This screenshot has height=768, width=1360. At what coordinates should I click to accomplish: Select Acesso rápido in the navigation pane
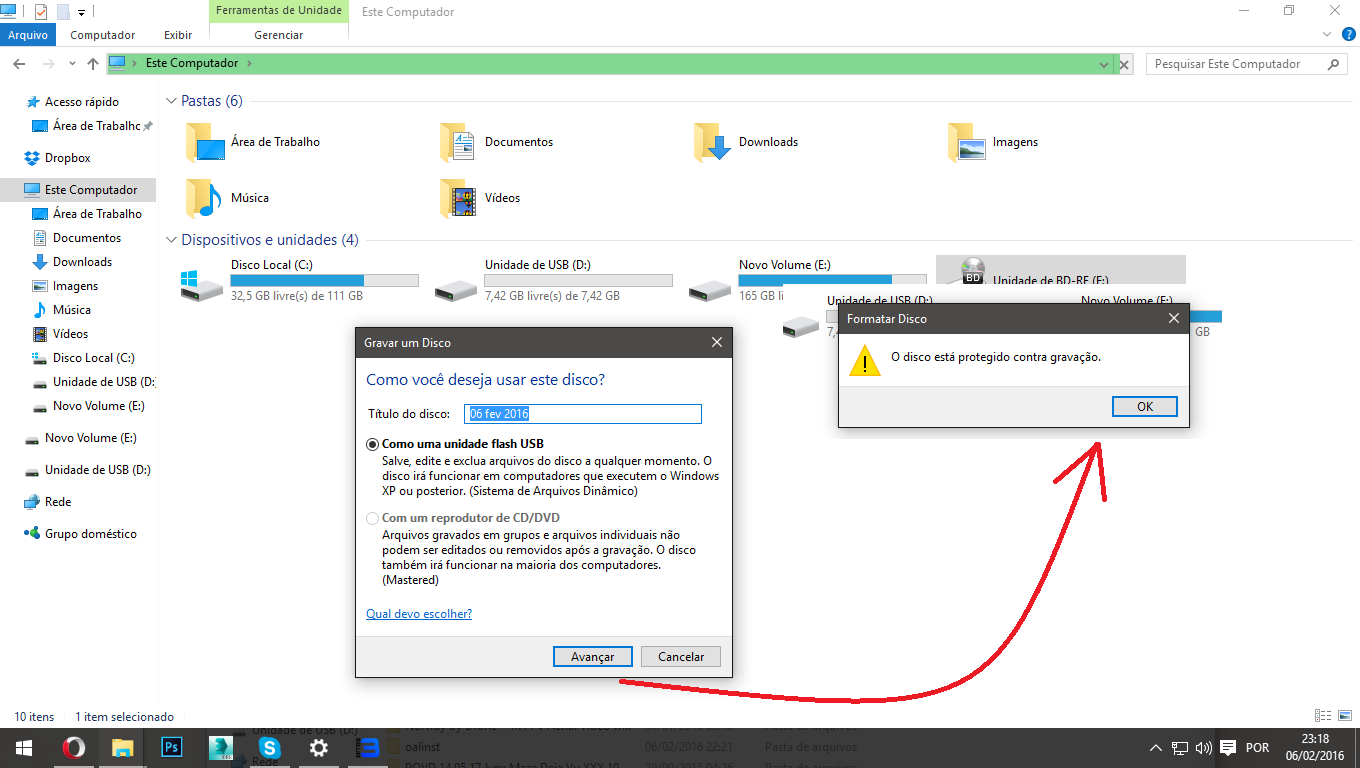coord(82,102)
